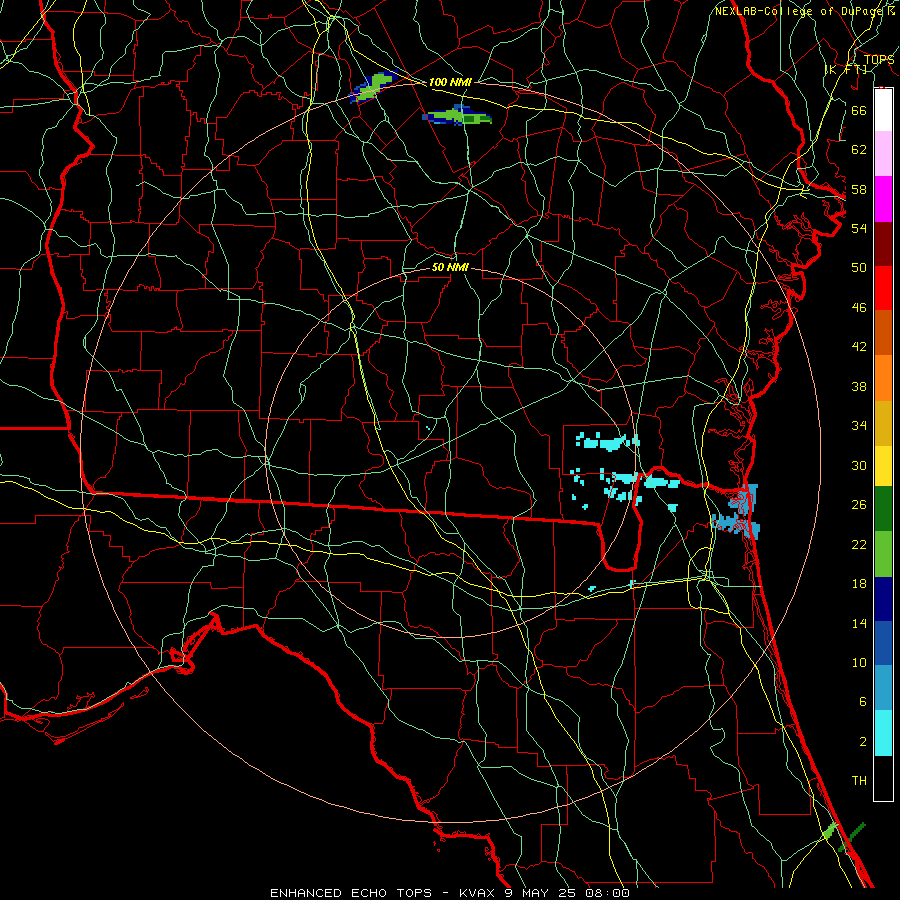Click the green echo below the 100 NMI label

point(457,115)
